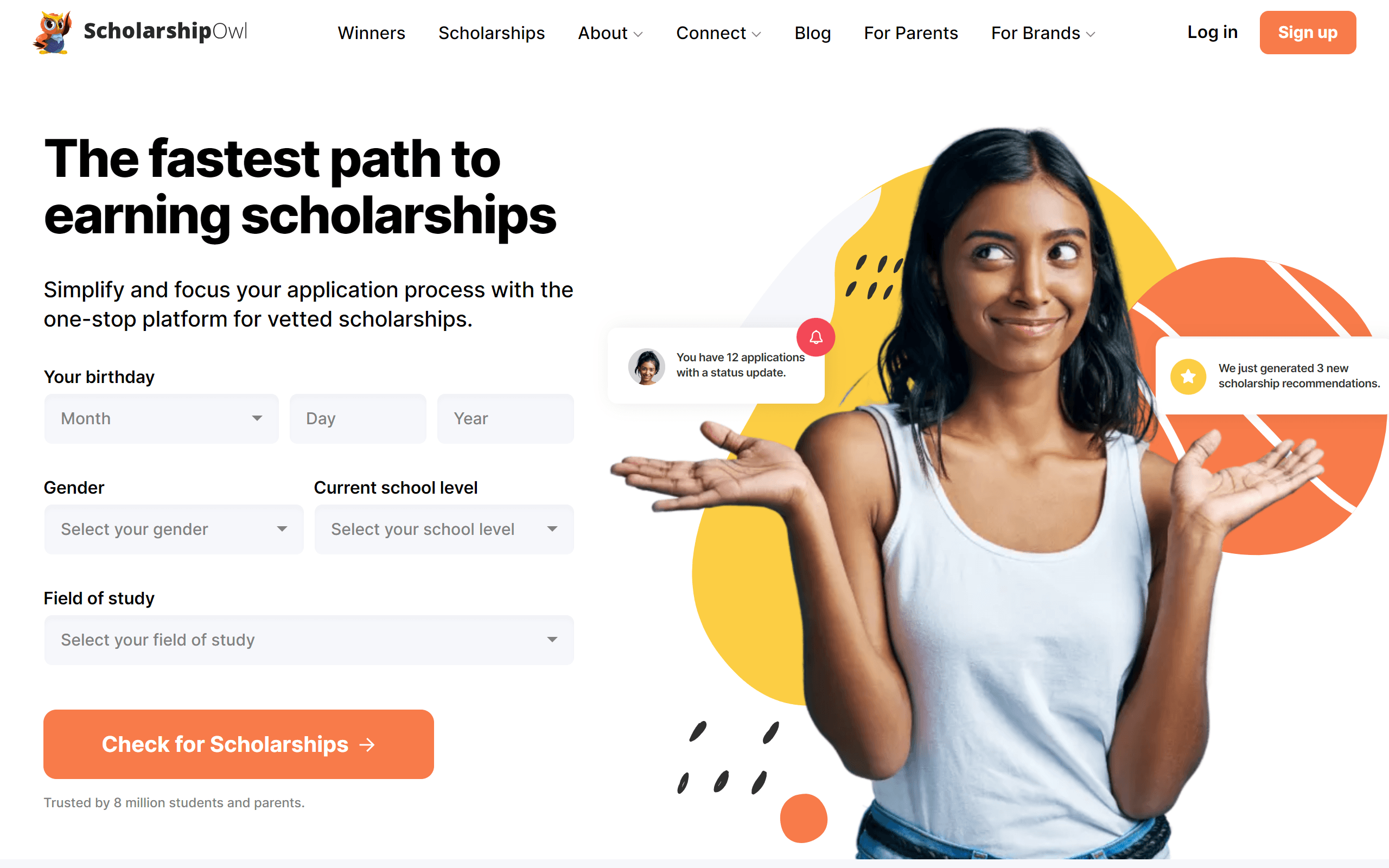Open the Month birthday dropdown

(161, 418)
